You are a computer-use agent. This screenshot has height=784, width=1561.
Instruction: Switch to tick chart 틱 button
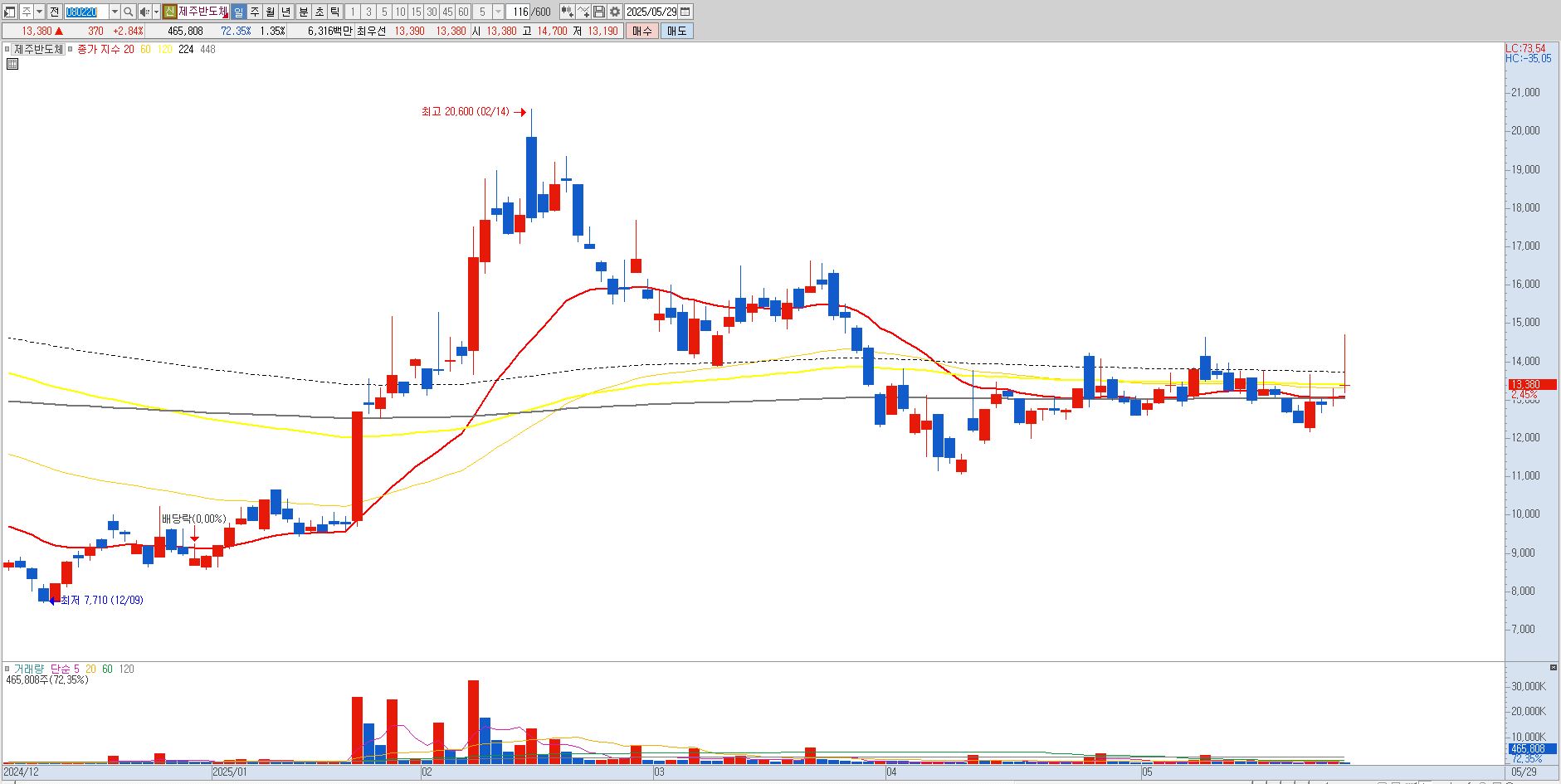334,12
